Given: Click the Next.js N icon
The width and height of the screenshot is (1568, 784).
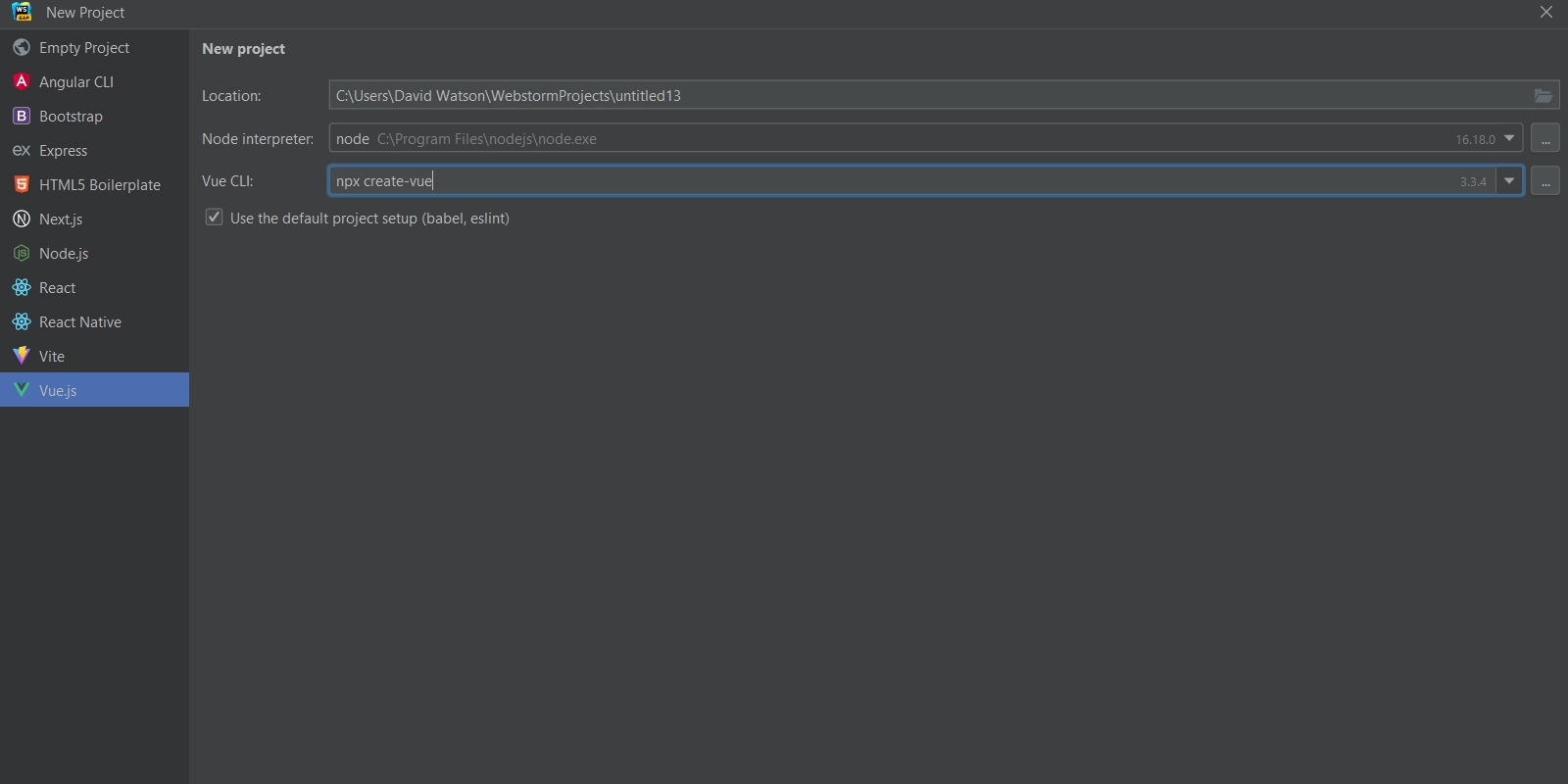Looking at the screenshot, I should tap(22, 219).
